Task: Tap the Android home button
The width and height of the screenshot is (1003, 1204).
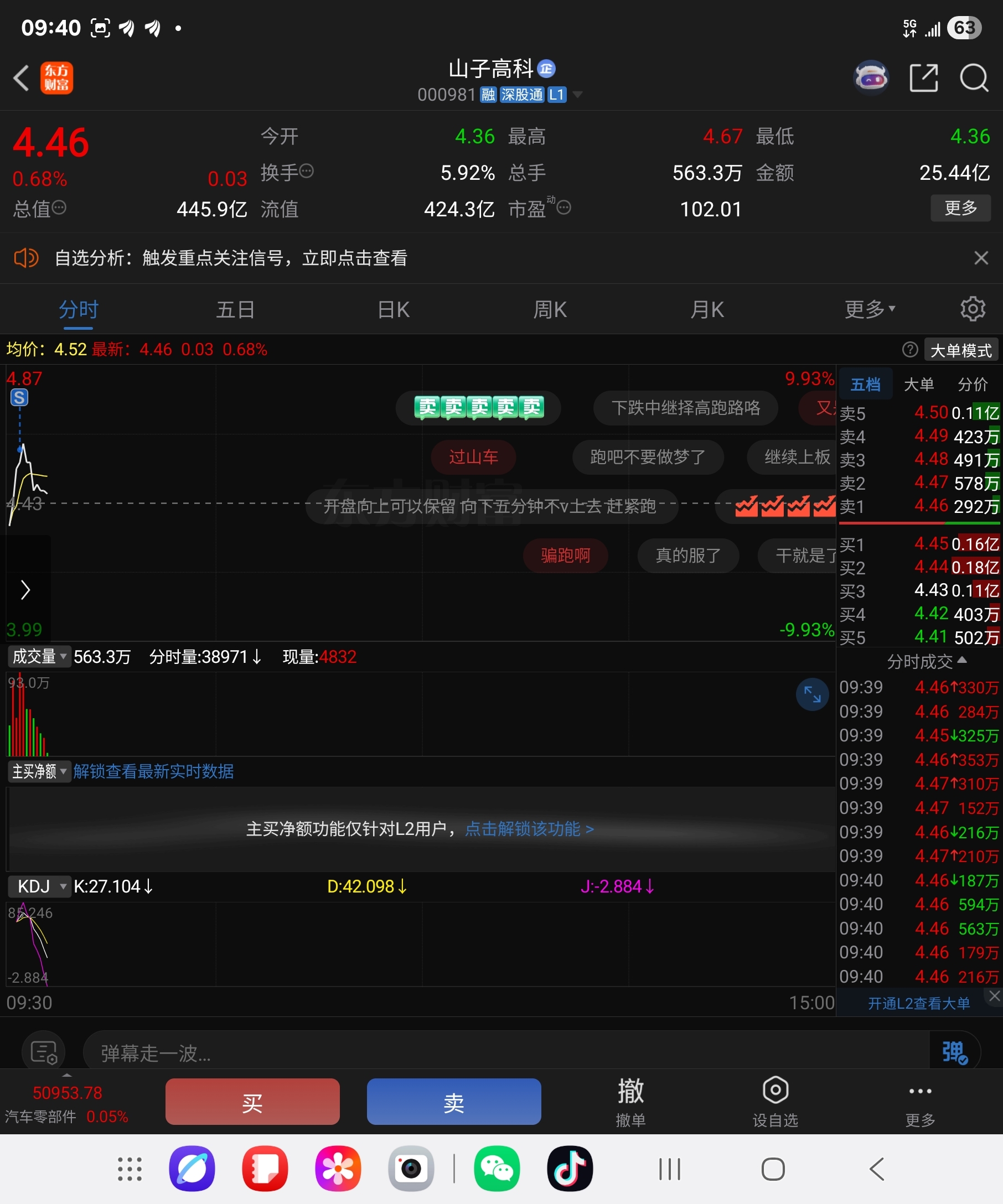Action: coord(773,1169)
